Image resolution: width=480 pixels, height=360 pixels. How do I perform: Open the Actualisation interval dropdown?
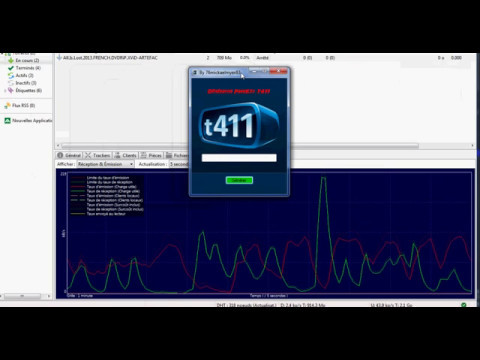pyautogui.click(x=179, y=164)
